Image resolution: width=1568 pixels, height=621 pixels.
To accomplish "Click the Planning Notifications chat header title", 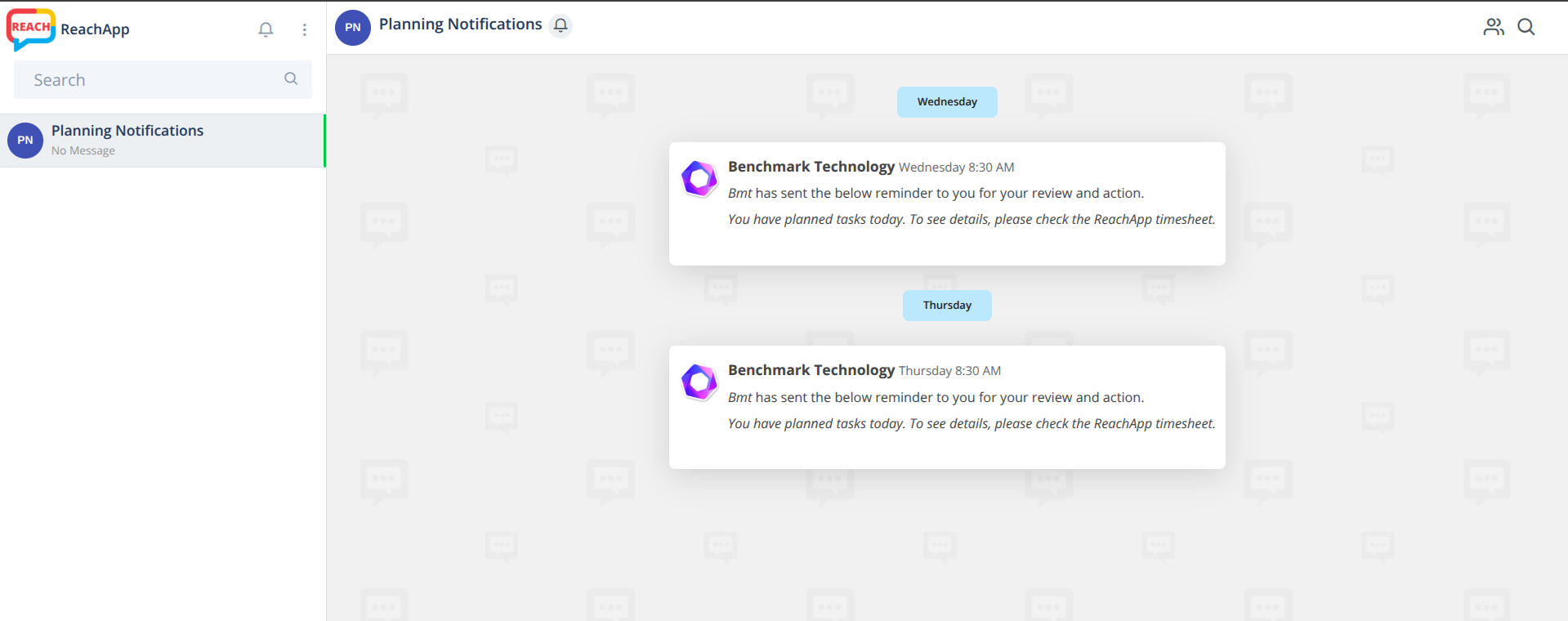I will pyautogui.click(x=460, y=25).
